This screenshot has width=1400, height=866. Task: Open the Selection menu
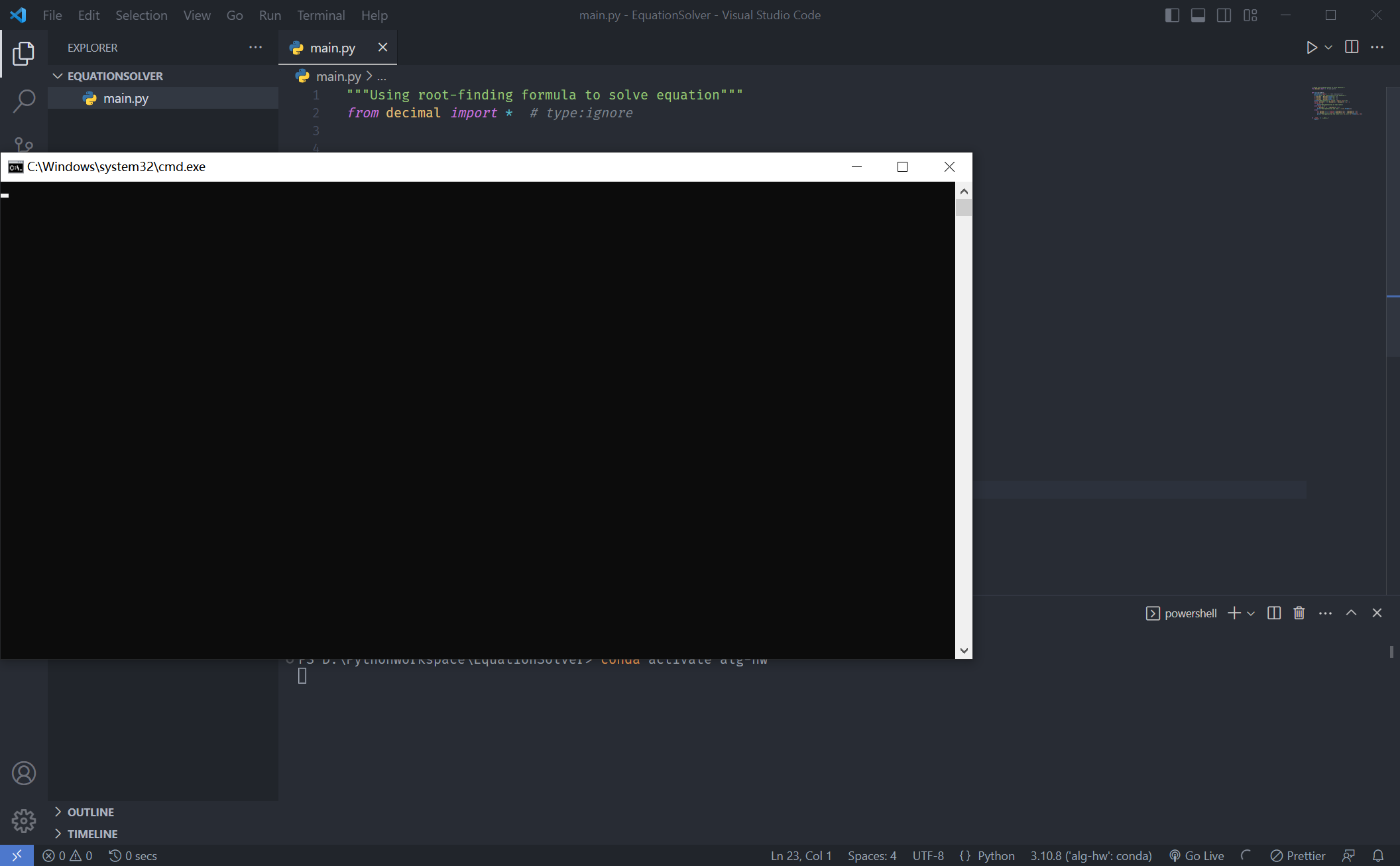click(141, 15)
